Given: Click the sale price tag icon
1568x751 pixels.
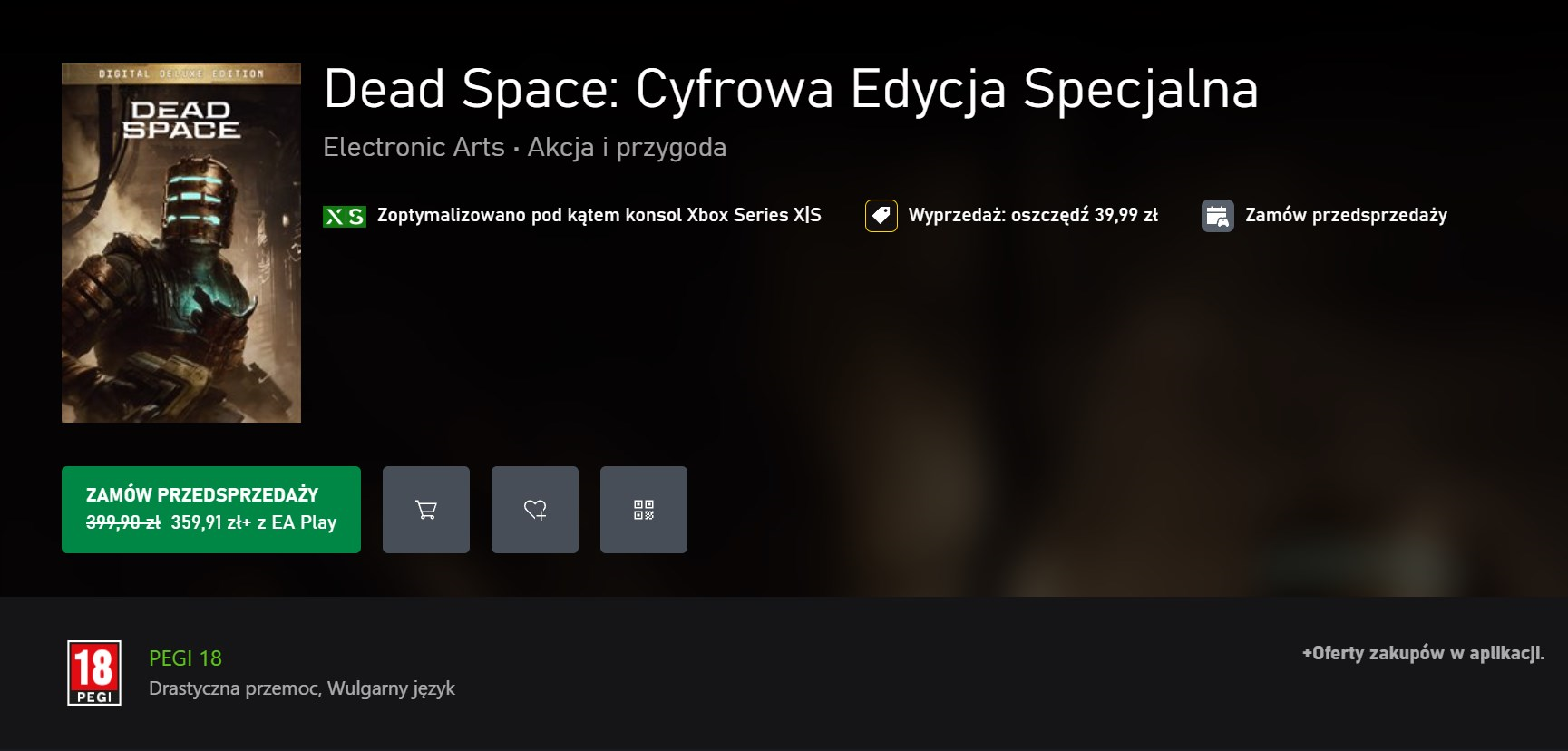Looking at the screenshot, I should [x=881, y=216].
